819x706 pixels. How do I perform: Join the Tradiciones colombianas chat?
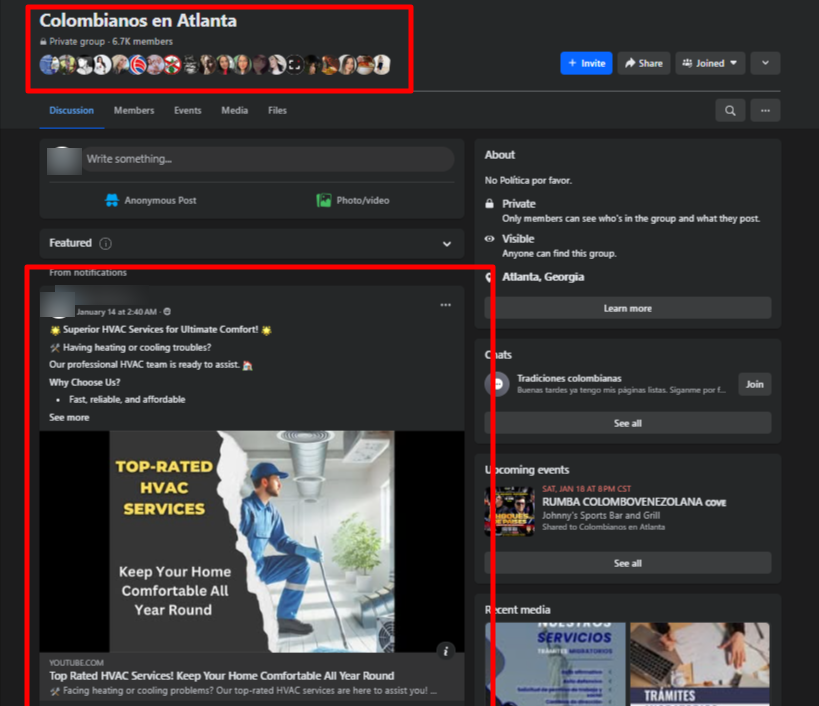[754, 384]
